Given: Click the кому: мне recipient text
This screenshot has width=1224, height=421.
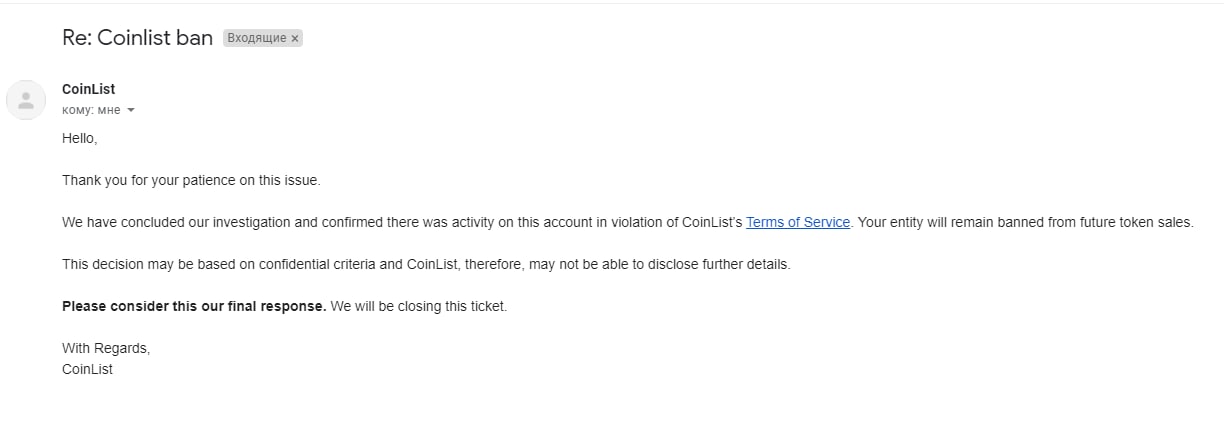Looking at the screenshot, I should [x=91, y=110].
